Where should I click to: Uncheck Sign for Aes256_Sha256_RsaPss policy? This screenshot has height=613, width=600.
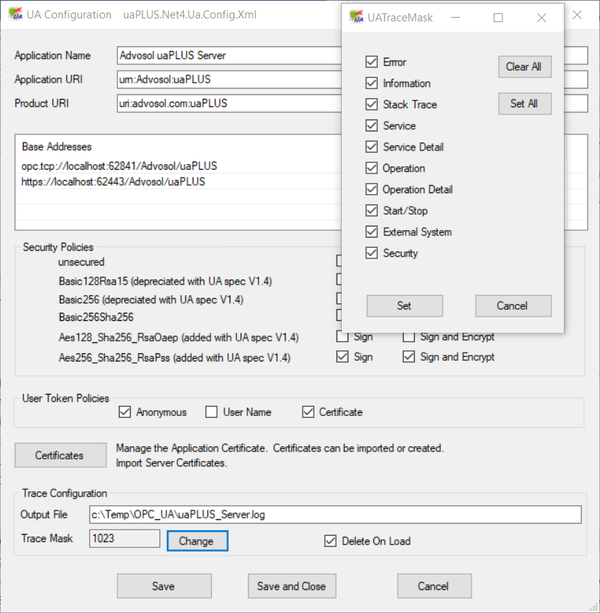tap(342, 357)
